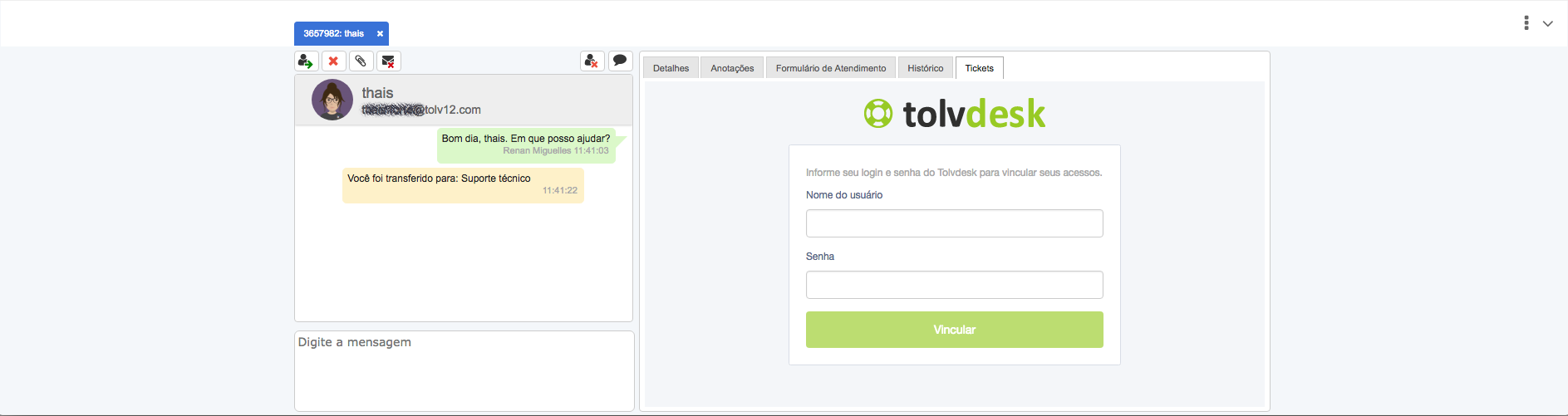Click 'Você foi transferido para: Suporte técnico' message
Image resolution: width=1568 pixels, height=416 pixels.
[439, 179]
